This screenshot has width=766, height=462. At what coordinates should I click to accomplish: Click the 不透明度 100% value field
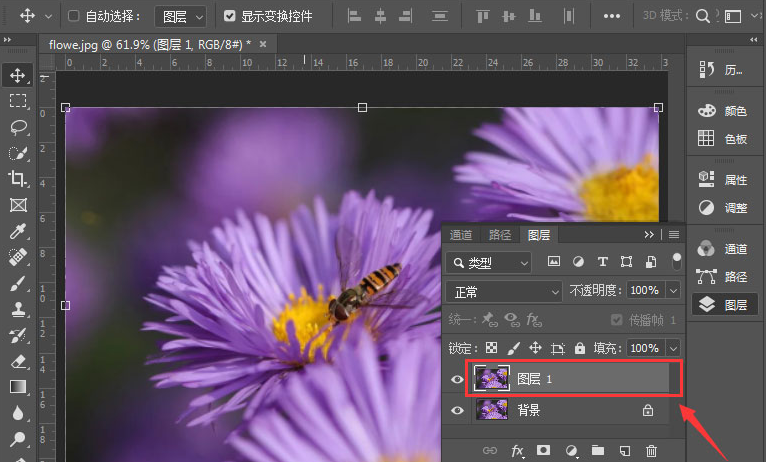coord(646,291)
